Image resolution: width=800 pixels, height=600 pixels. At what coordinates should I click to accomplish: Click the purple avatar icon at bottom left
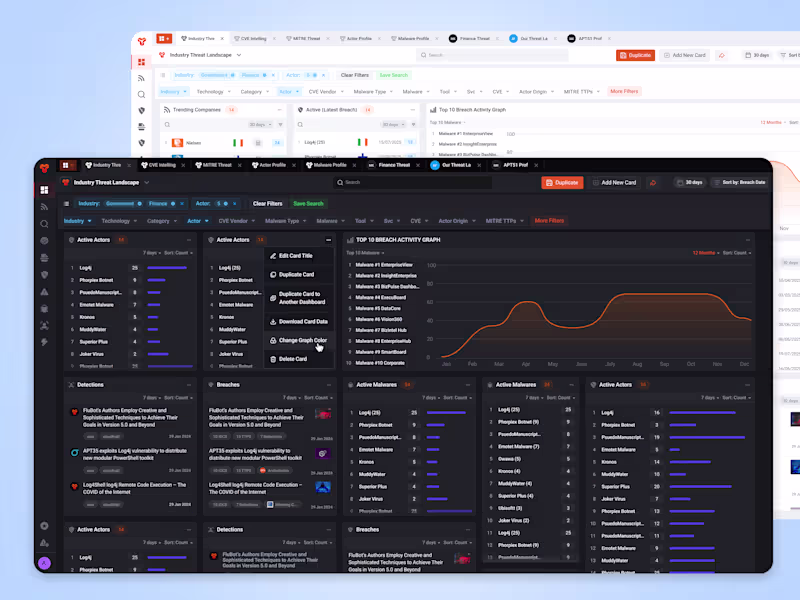point(44,563)
